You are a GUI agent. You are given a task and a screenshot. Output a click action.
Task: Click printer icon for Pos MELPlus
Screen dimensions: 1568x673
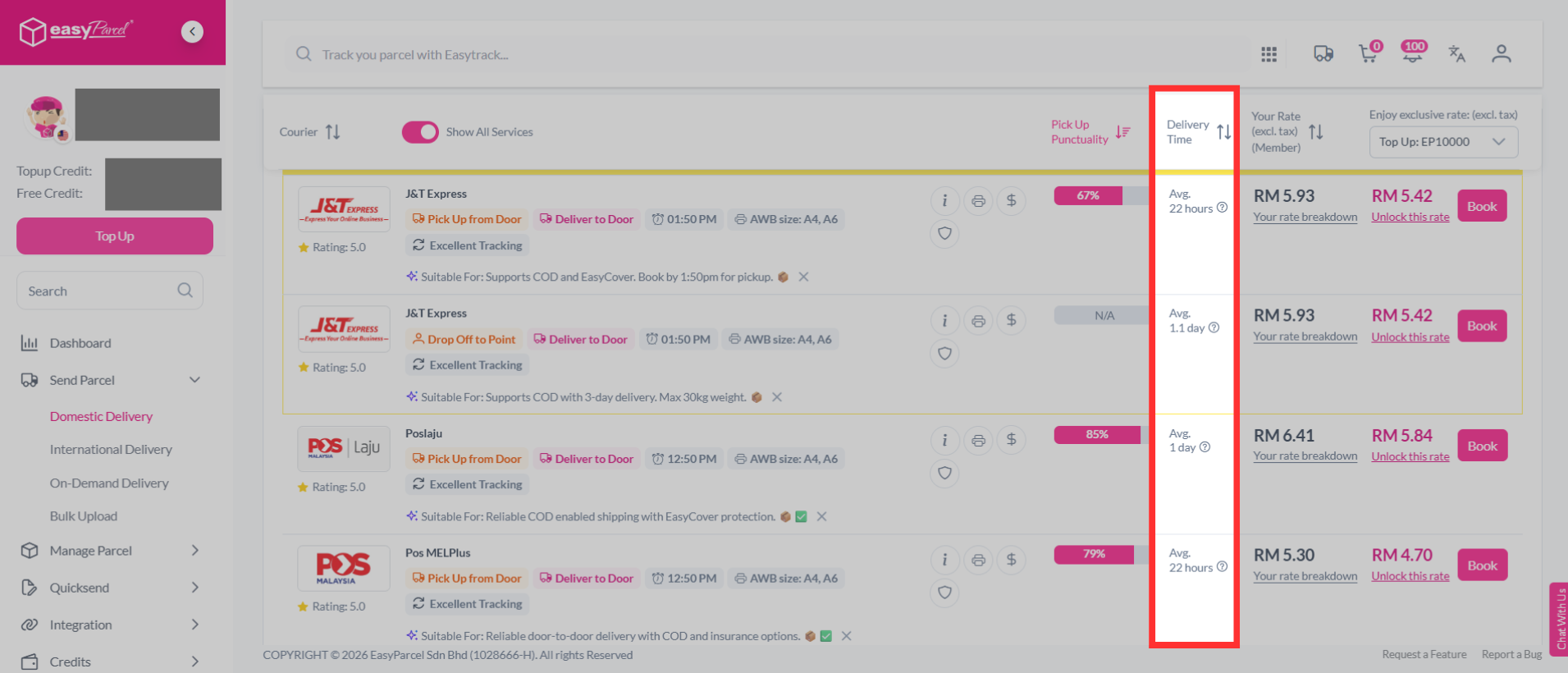pyautogui.click(x=978, y=560)
